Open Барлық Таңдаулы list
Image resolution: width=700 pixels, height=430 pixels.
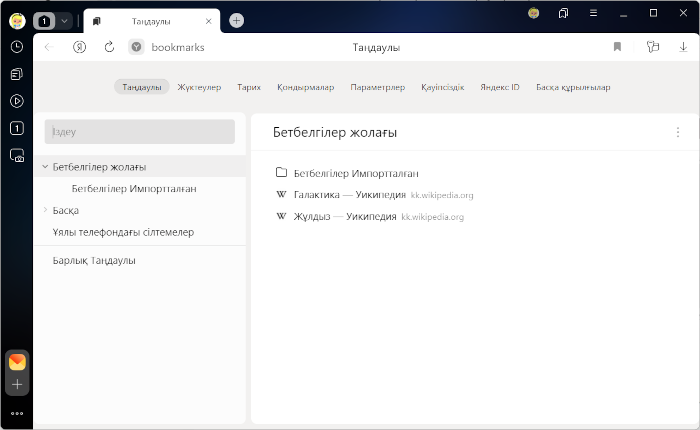(x=94, y=260)
